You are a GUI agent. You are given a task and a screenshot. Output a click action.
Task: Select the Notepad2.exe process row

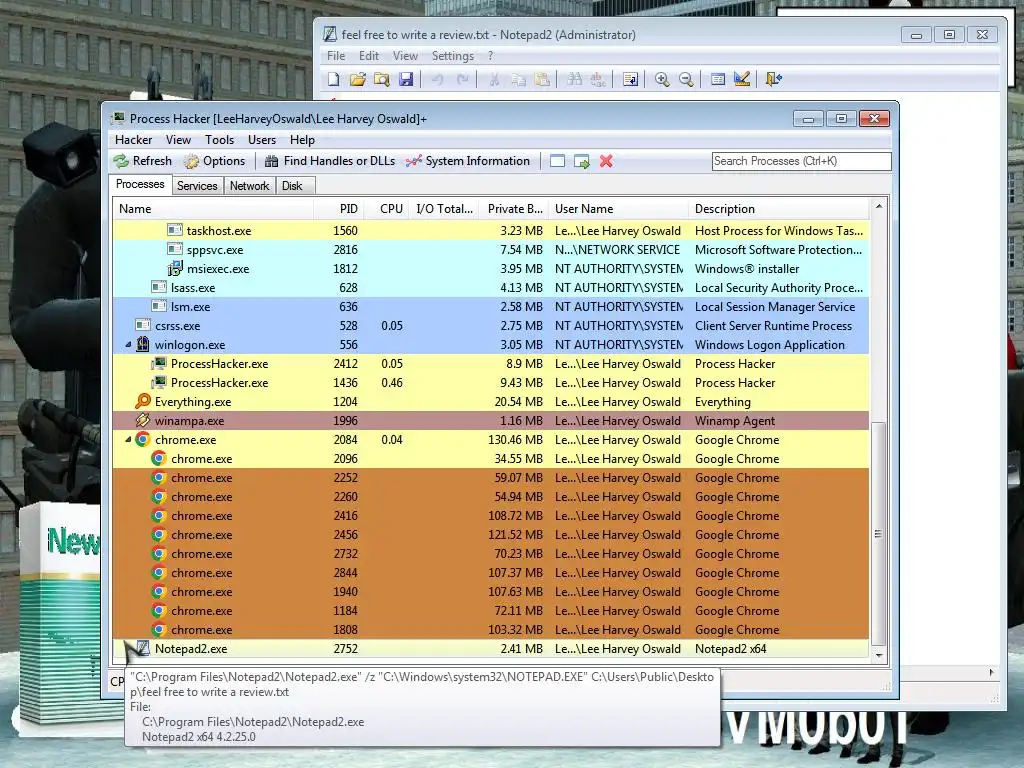point(490,649)
